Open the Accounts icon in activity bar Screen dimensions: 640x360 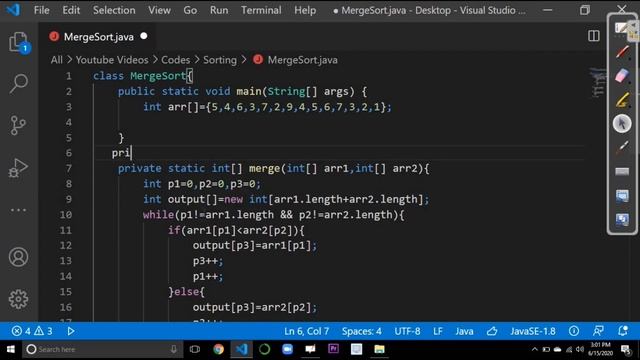coord(18,257)
